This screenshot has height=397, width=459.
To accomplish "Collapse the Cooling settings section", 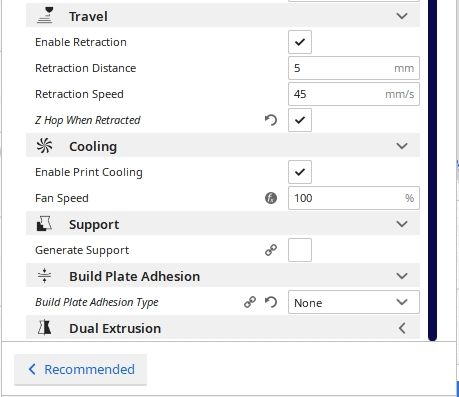I will coord(402,146).
